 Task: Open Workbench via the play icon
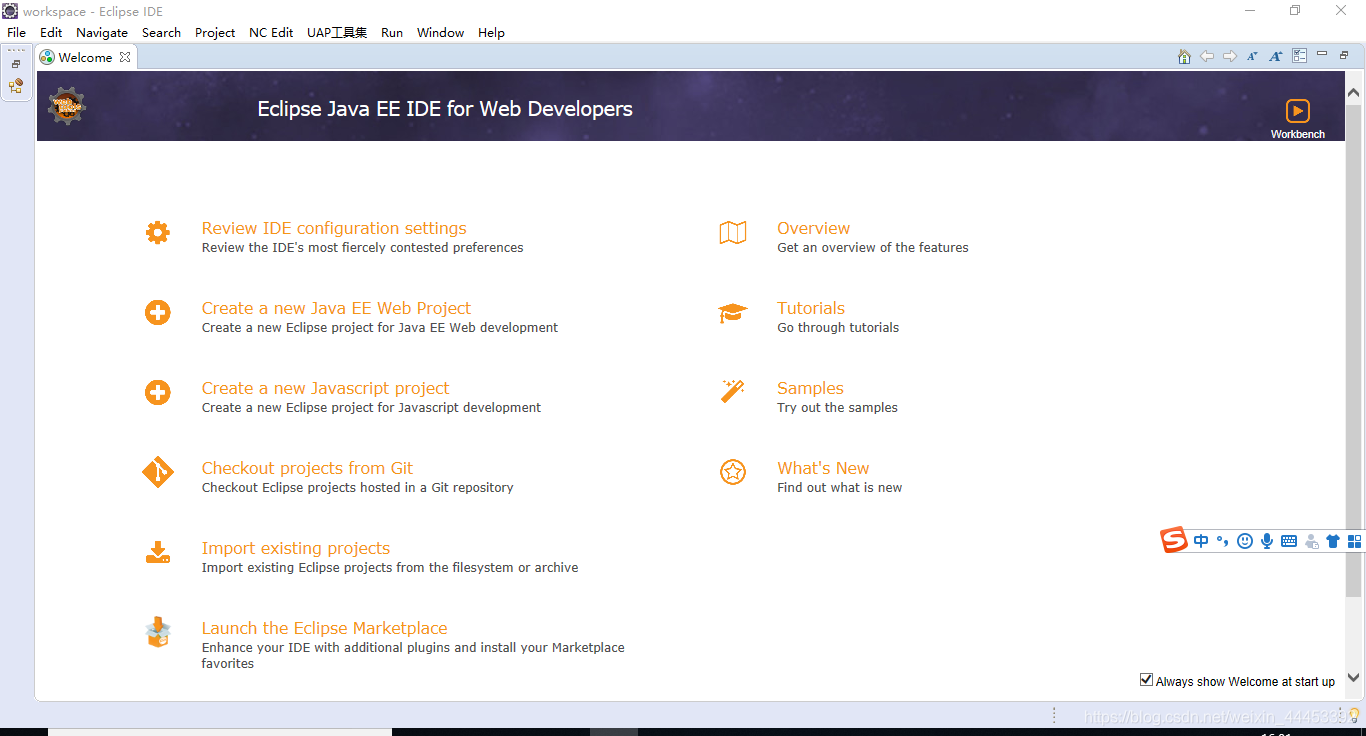(x=1297, y=110)
